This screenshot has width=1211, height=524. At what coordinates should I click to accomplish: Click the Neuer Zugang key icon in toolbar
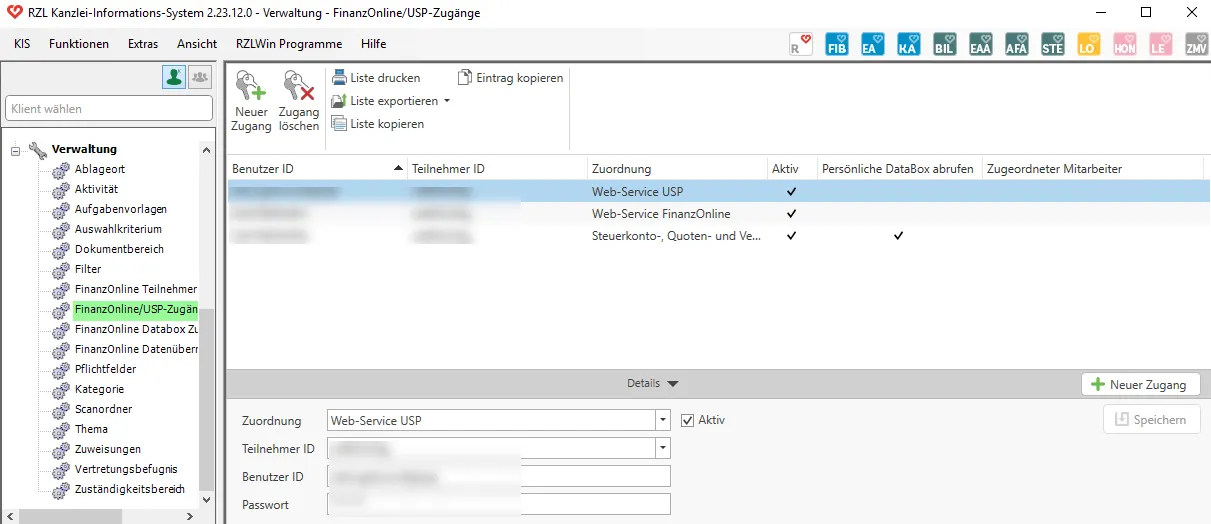click(x=251, y=86)
